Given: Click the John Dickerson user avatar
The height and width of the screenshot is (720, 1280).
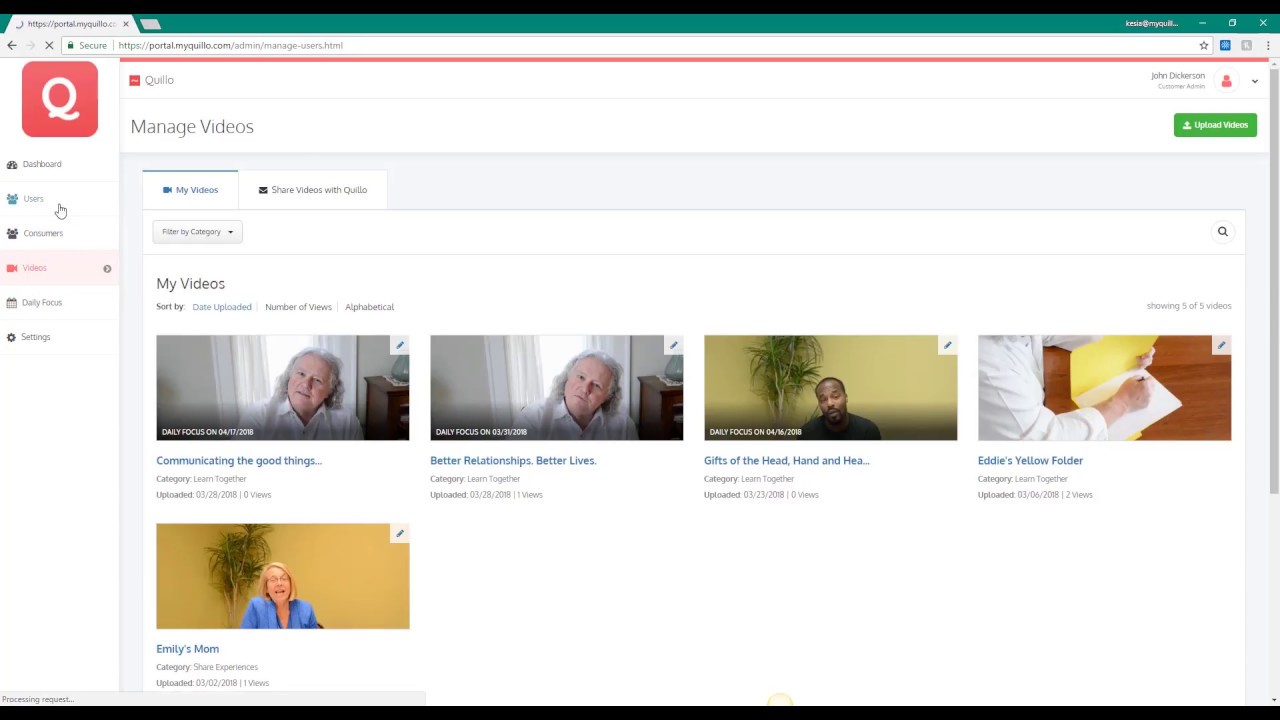Looking at the screenshot, I should (x=1226, y=81).
